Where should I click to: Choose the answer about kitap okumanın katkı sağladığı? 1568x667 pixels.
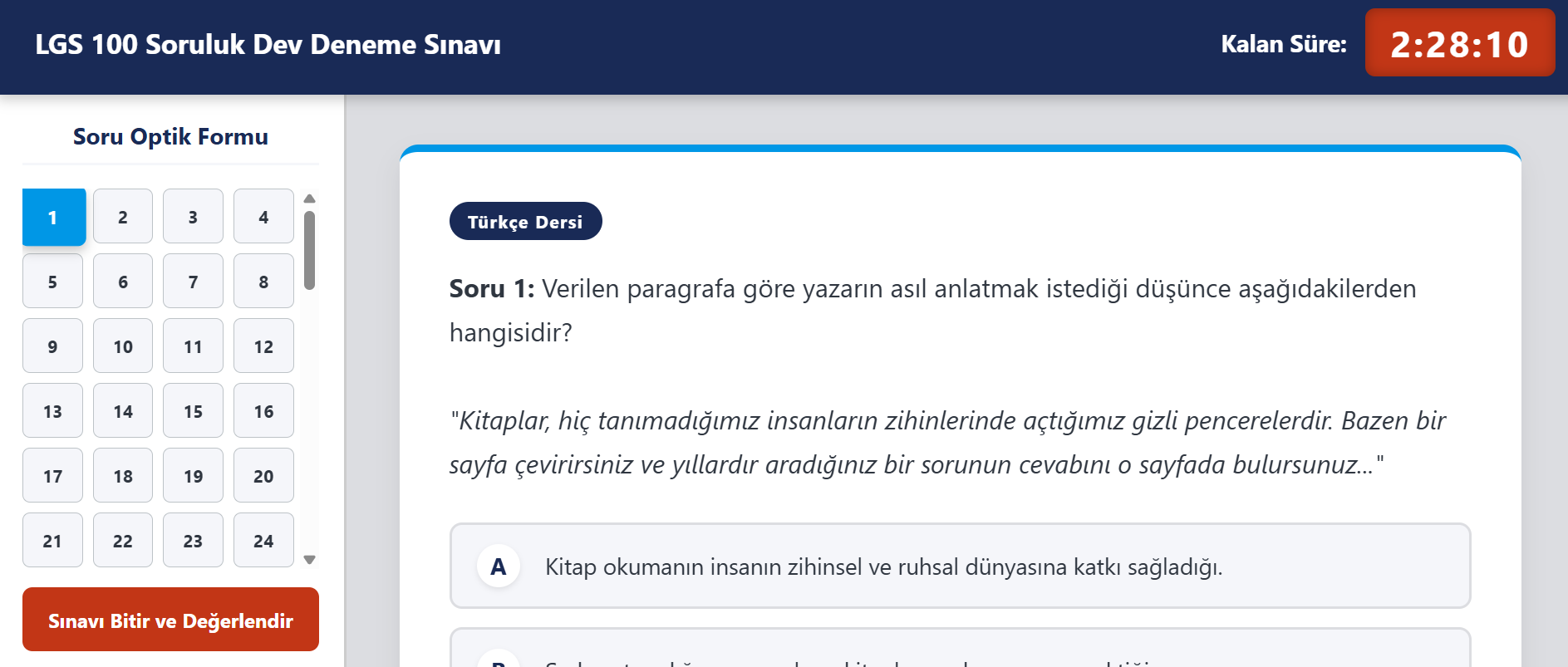[x=960, y=566]
